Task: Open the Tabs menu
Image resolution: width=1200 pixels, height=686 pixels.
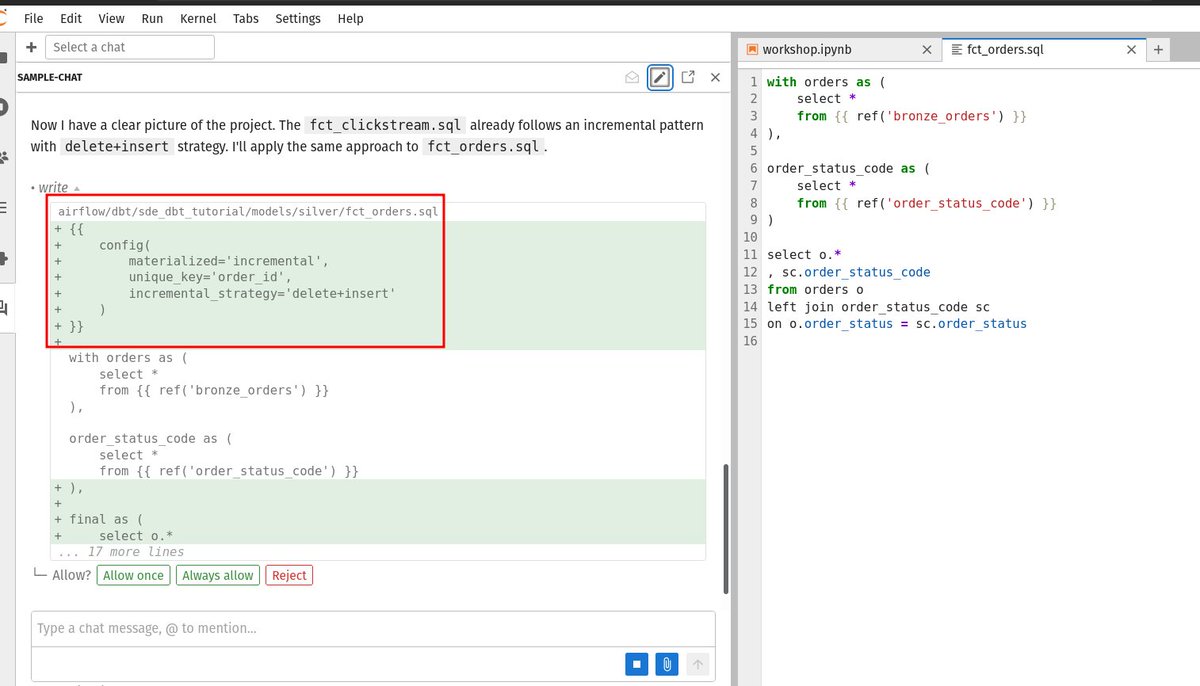Action: pos(246,18)
